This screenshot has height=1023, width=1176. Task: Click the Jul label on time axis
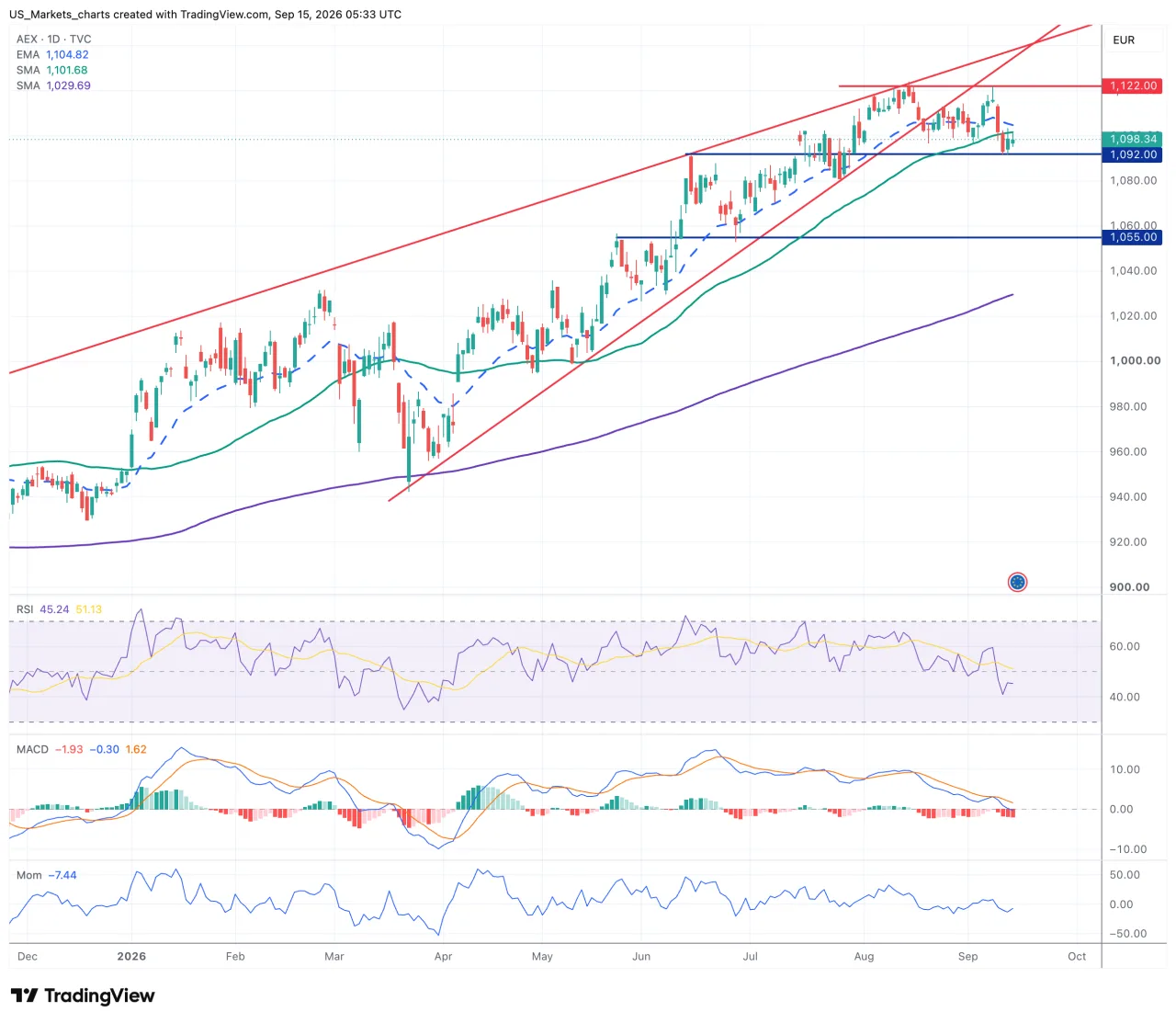751,956
